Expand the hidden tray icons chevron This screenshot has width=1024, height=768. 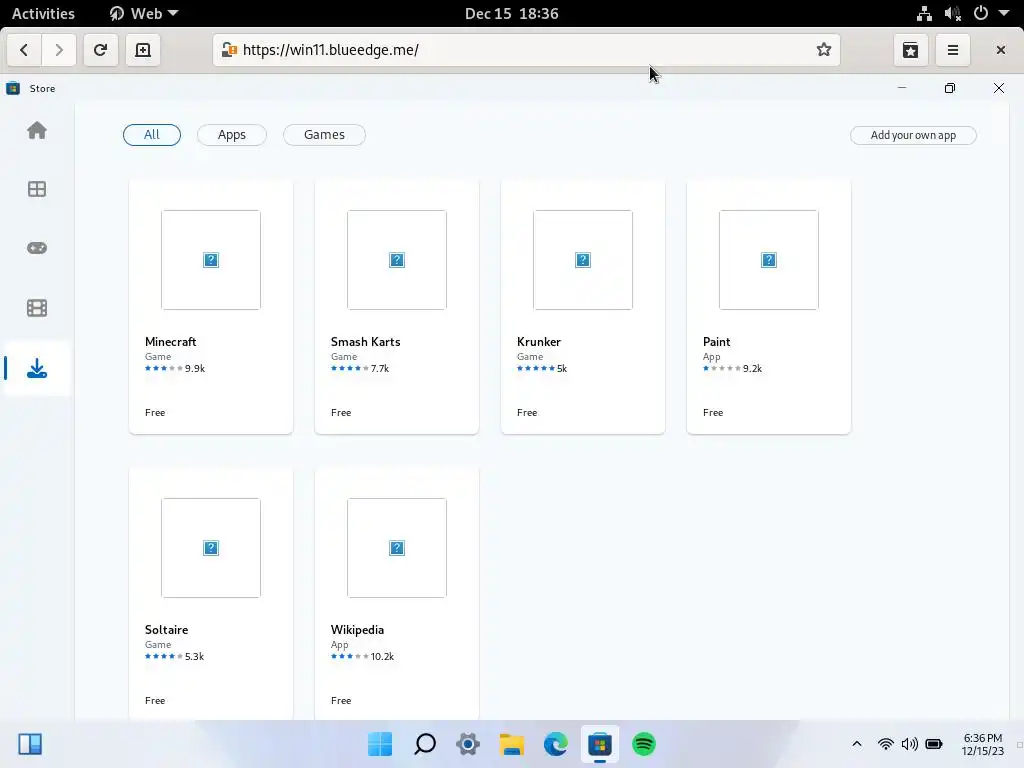coord(857,744)
